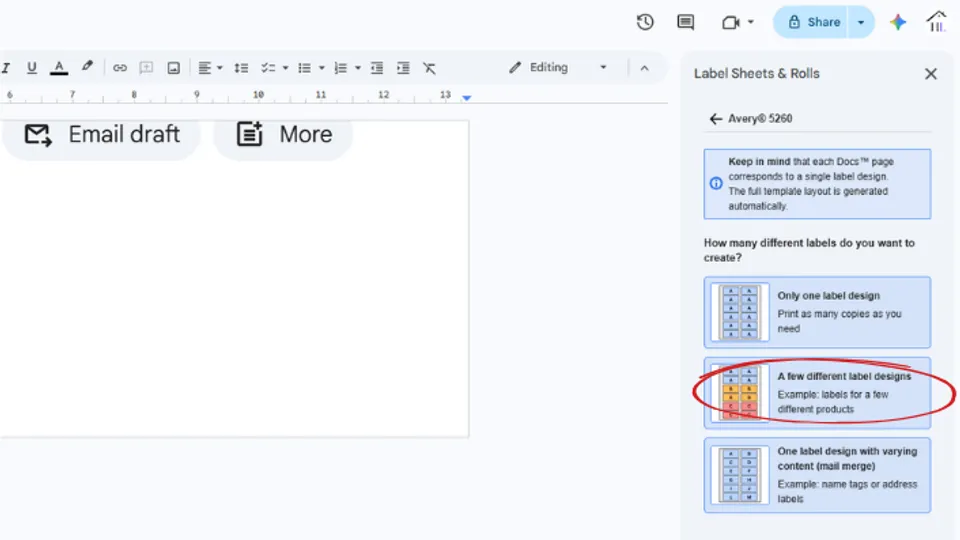Screen dimensions: 960x540
Task: Insert a checklist
Action: (268, 68)
